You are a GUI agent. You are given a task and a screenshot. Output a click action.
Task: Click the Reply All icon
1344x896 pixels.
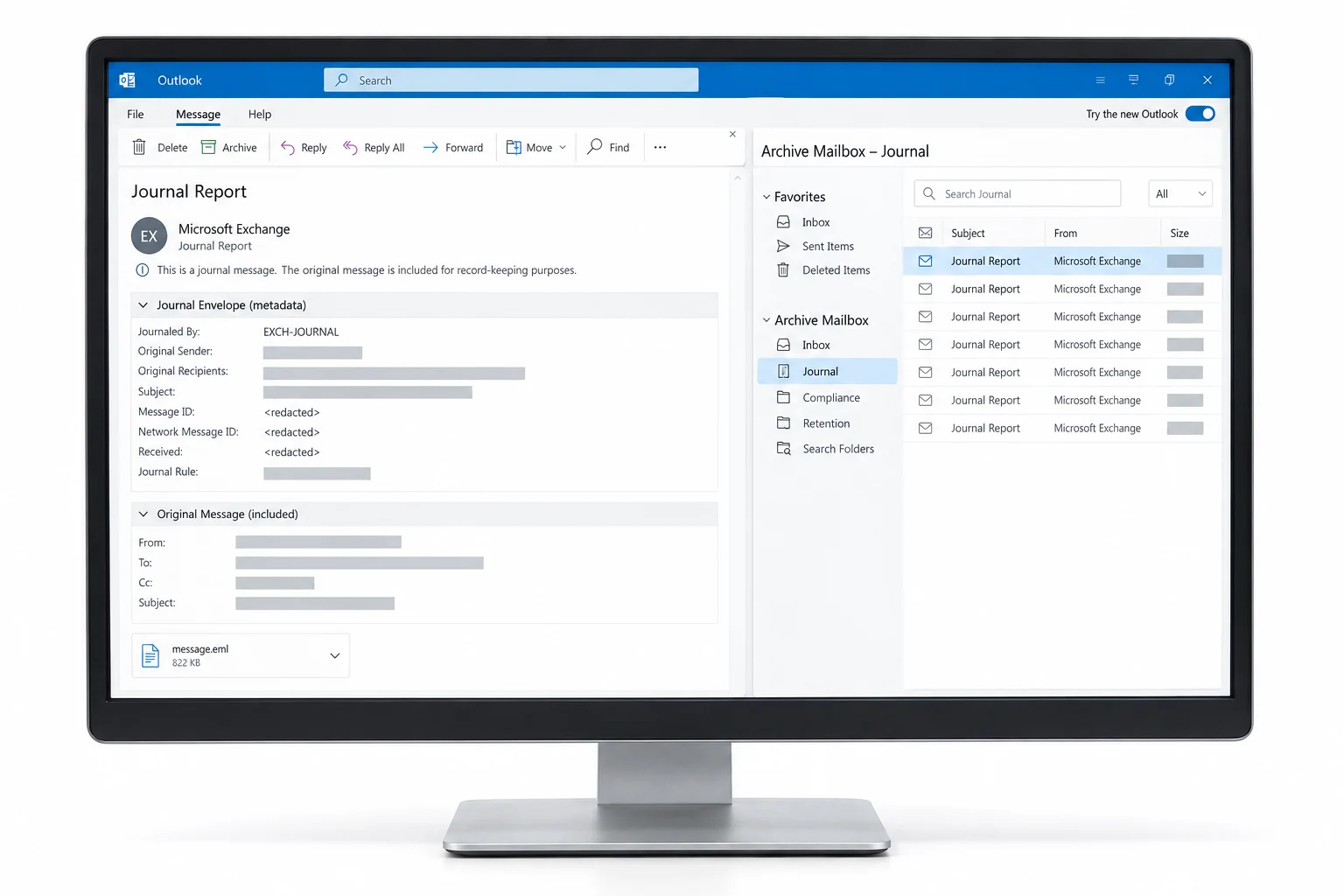click(x=350, y=147)
